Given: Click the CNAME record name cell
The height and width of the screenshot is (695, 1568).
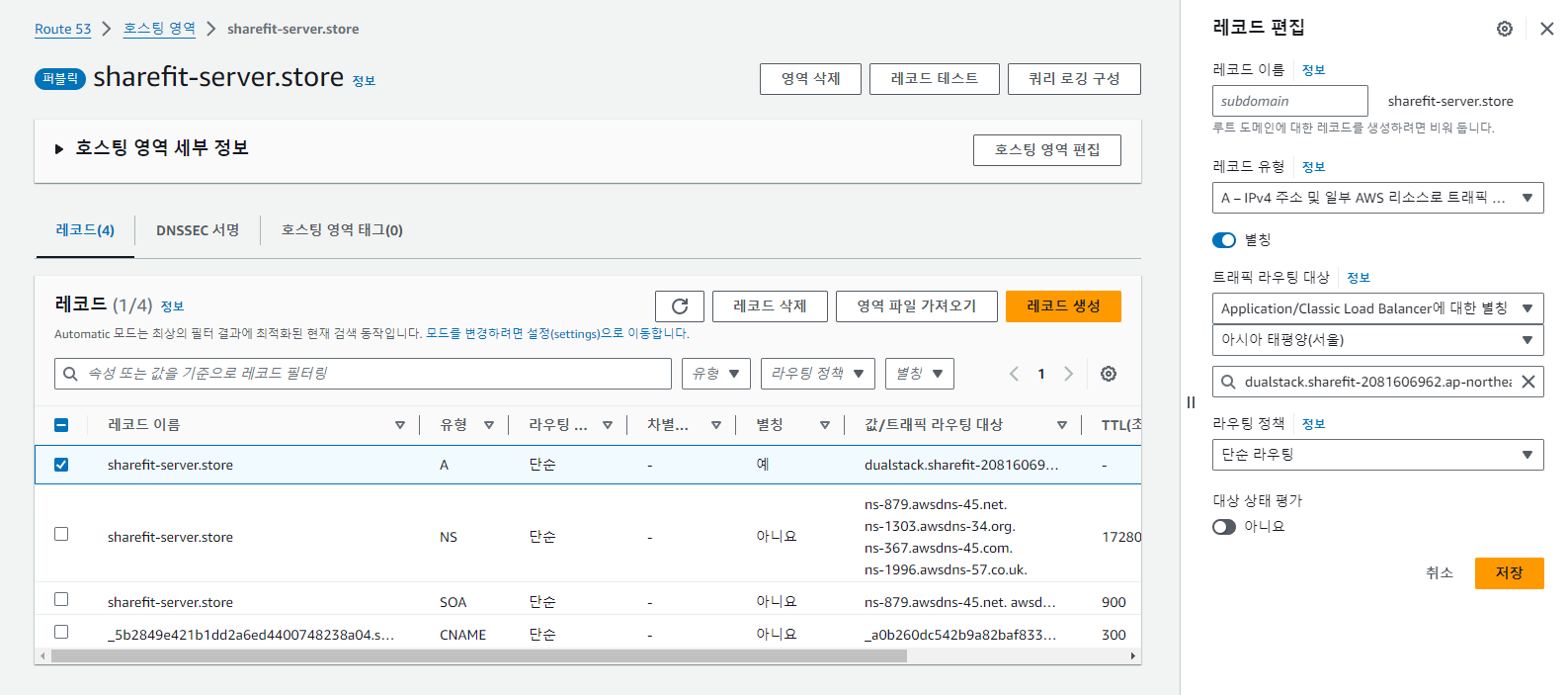Looking at the screenshot, I should [x=251, y=635].
